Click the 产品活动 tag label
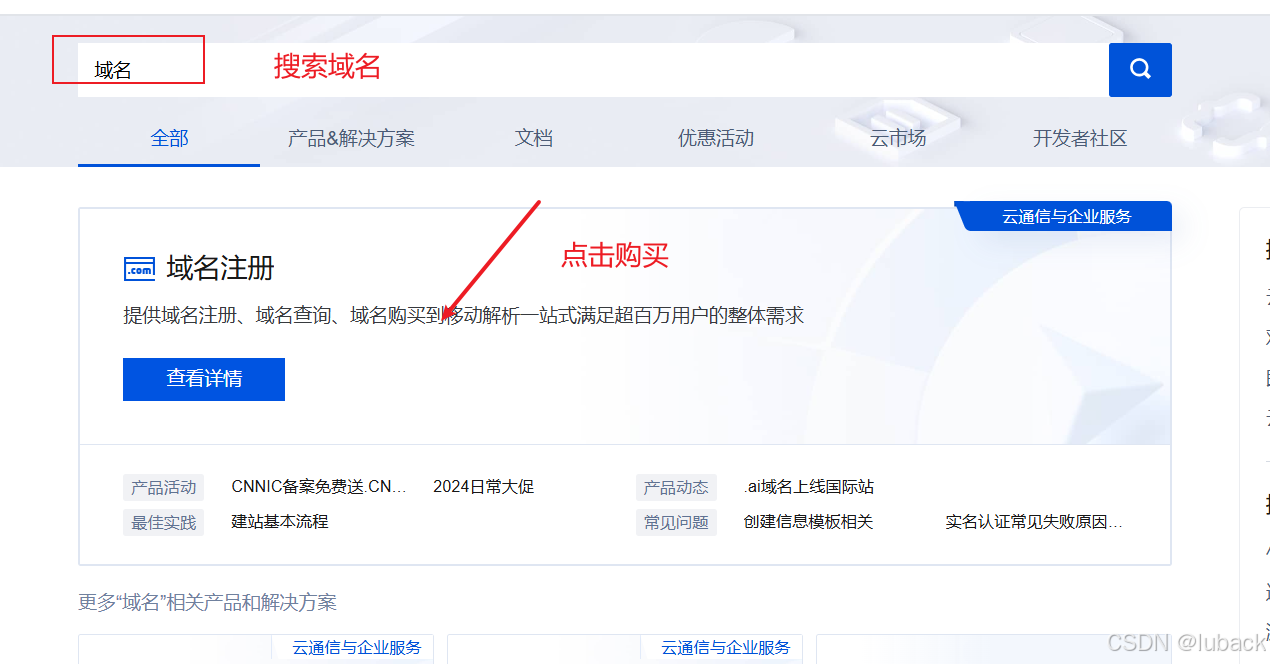Viewport: 1270px width, 664px height. click(163, 487)
